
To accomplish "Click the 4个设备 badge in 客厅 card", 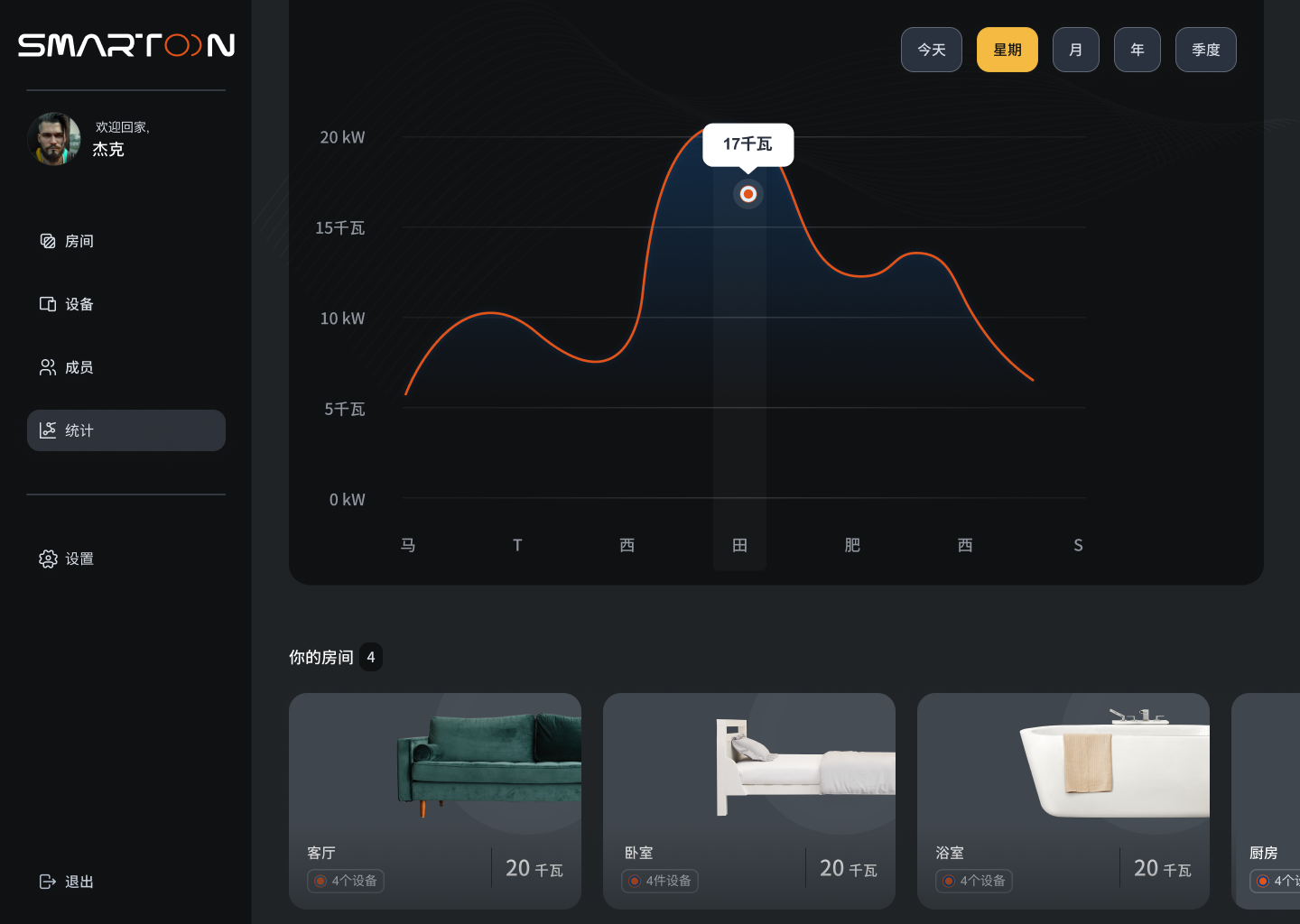I will click(x=346, y=881).
